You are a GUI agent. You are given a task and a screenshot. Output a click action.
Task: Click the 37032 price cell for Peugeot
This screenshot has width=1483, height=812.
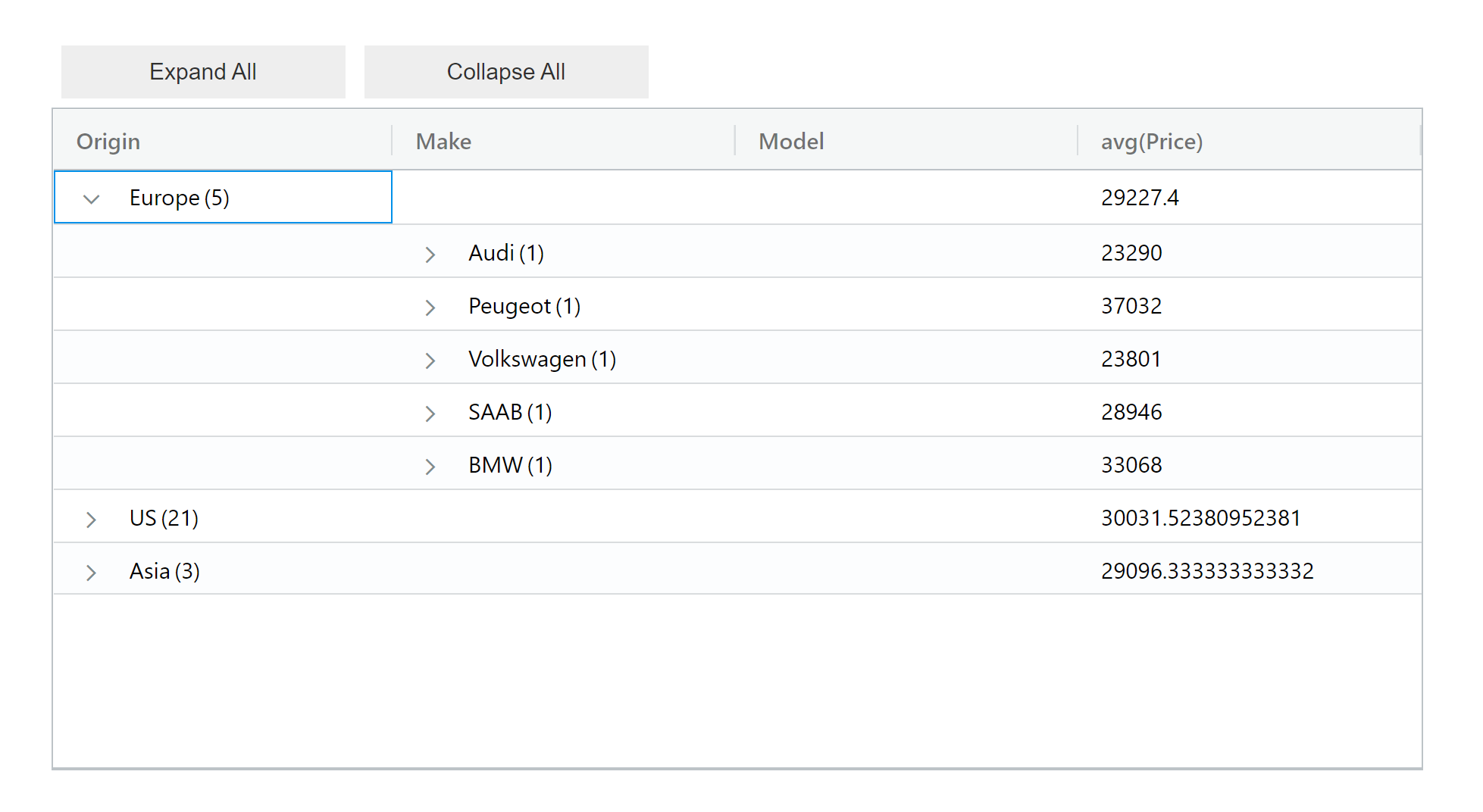1131,306
